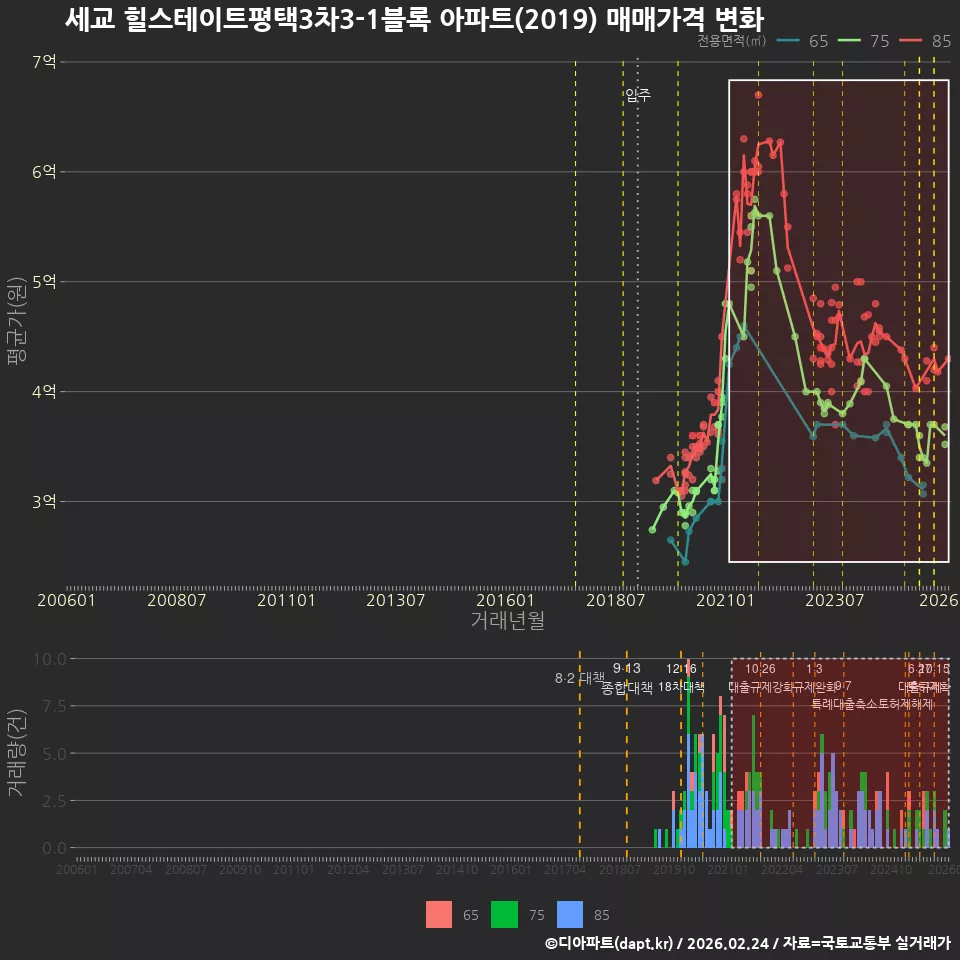Viewport: 960px width, 960px height.
Task: Click the 2.5 label on volume chart
Action: tap(54, 801)
